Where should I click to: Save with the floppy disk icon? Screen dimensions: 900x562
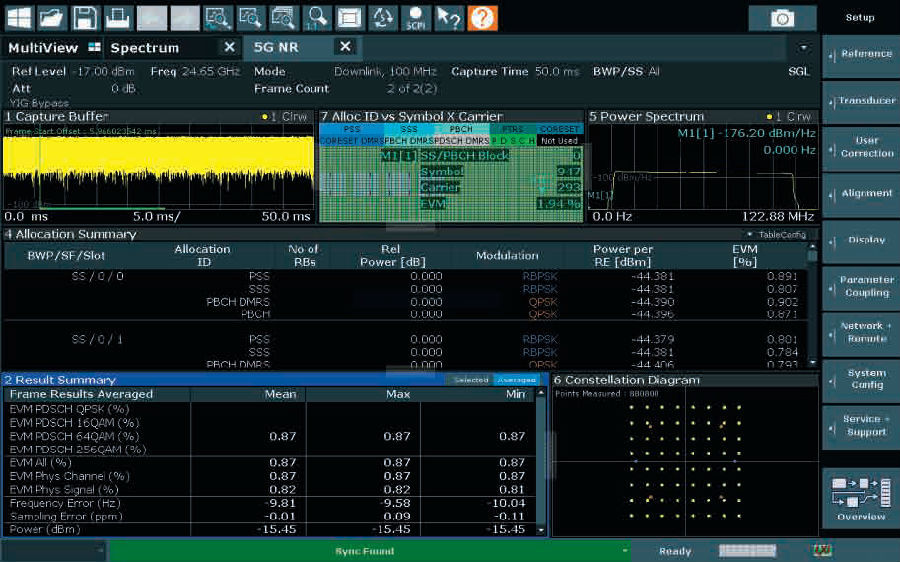click(85, 18)
